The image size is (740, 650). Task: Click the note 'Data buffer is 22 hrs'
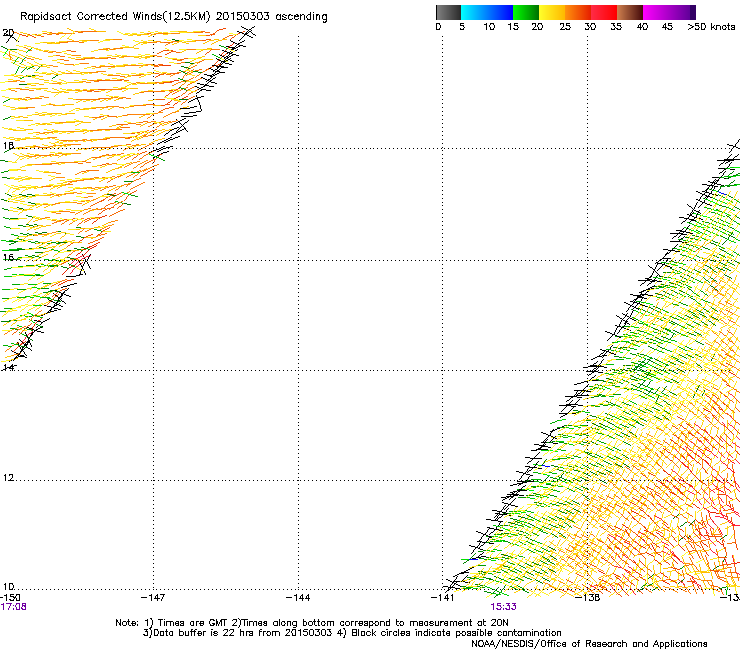(204, 633)
